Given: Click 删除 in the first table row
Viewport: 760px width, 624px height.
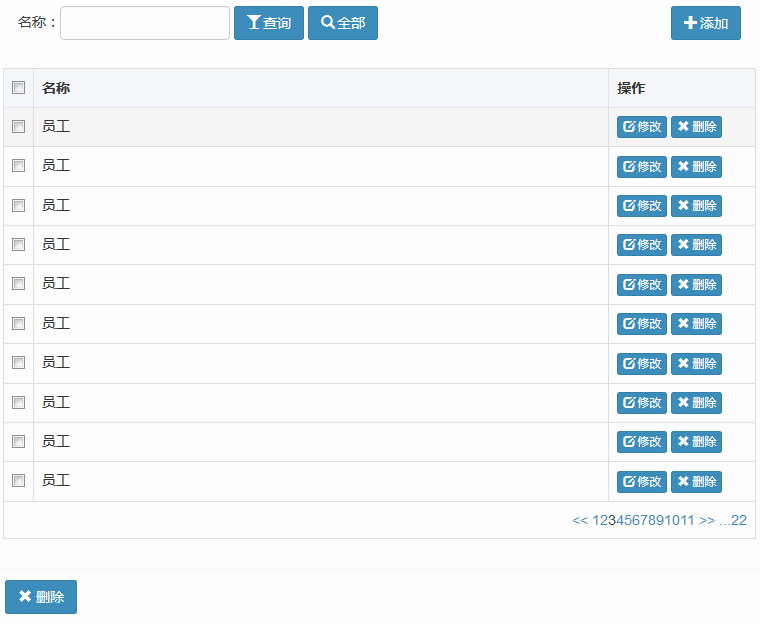Looking at the screenshot, I should pos(696,127).
